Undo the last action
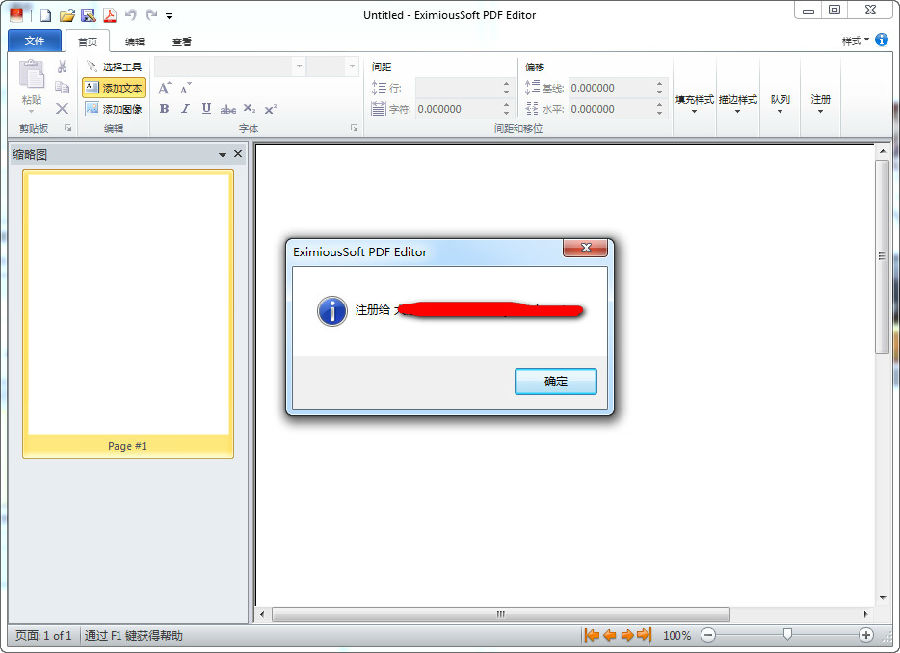The height and width of the screenshot is (653, 900). pyautogui.click(x=131, y=15)
